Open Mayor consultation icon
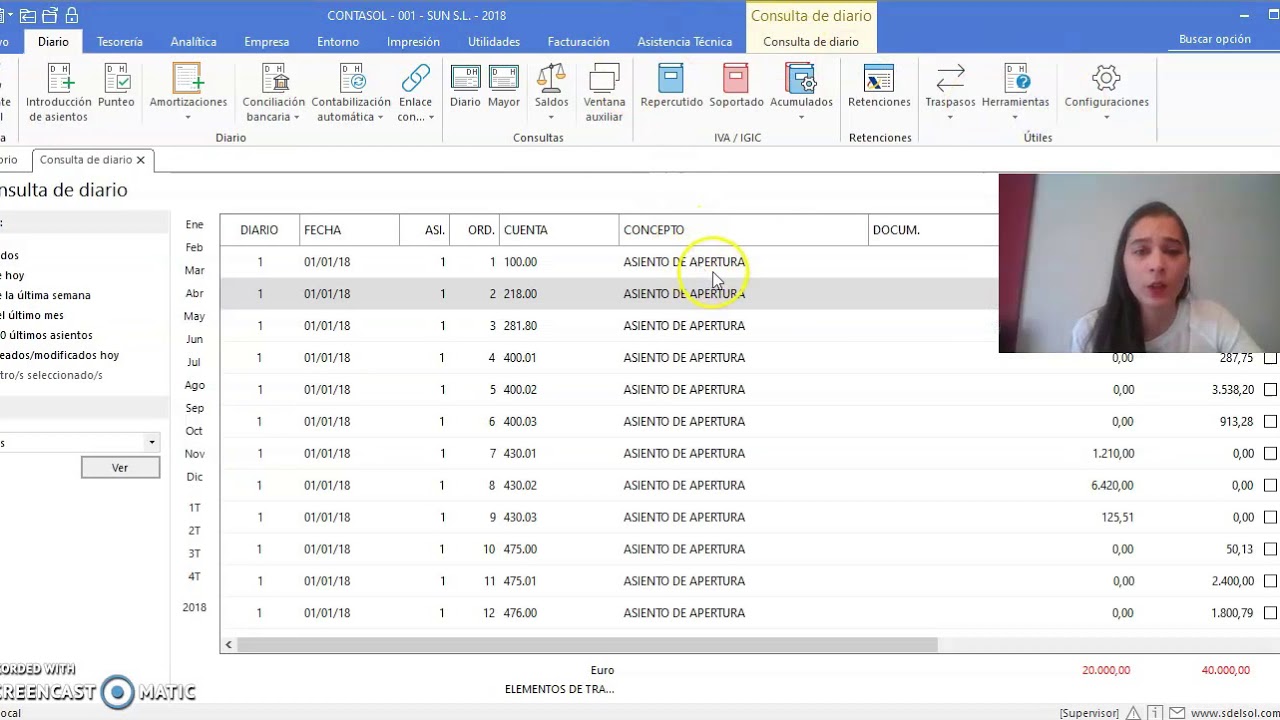 (x=504, y=86)
